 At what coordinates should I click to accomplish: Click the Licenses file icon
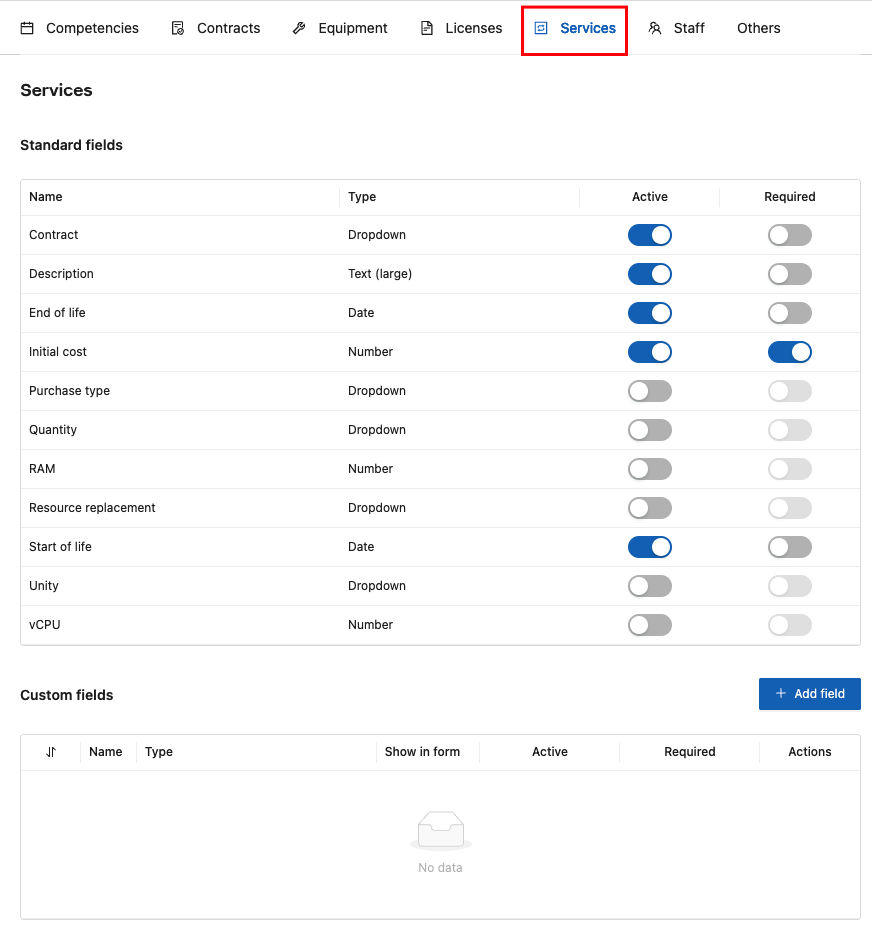click(427, 28)
